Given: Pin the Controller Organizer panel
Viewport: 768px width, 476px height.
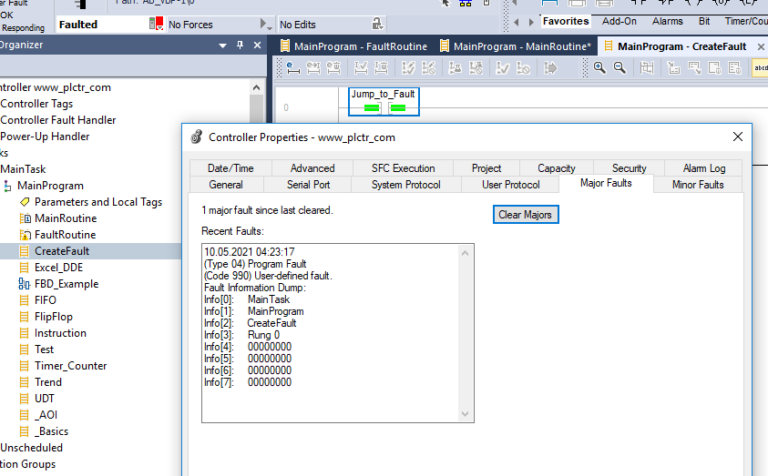Looking at the screenshot, I should pos(240,46).
